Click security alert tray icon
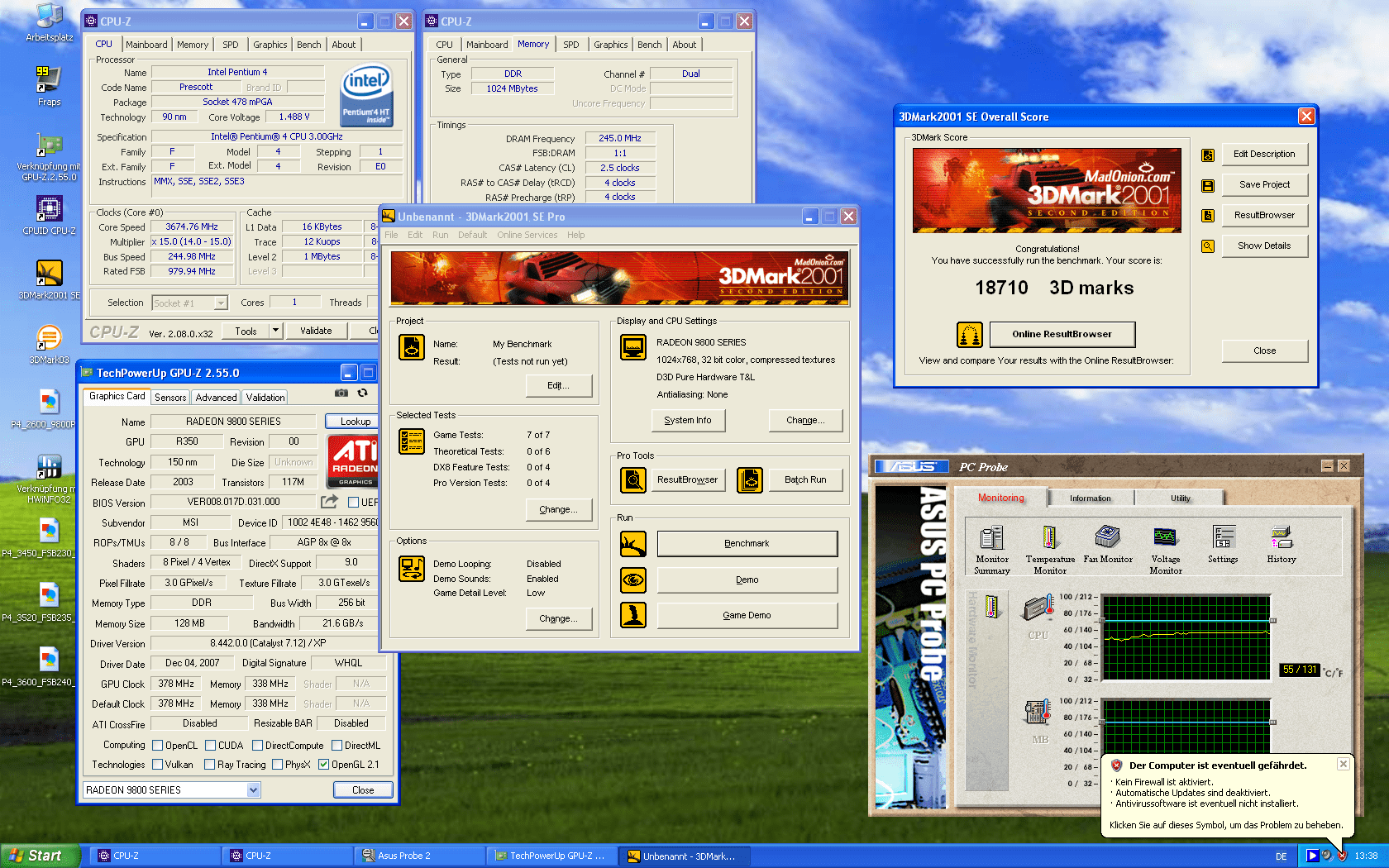This screenshot has height=868, width=1389. [x=1342, y=856]
